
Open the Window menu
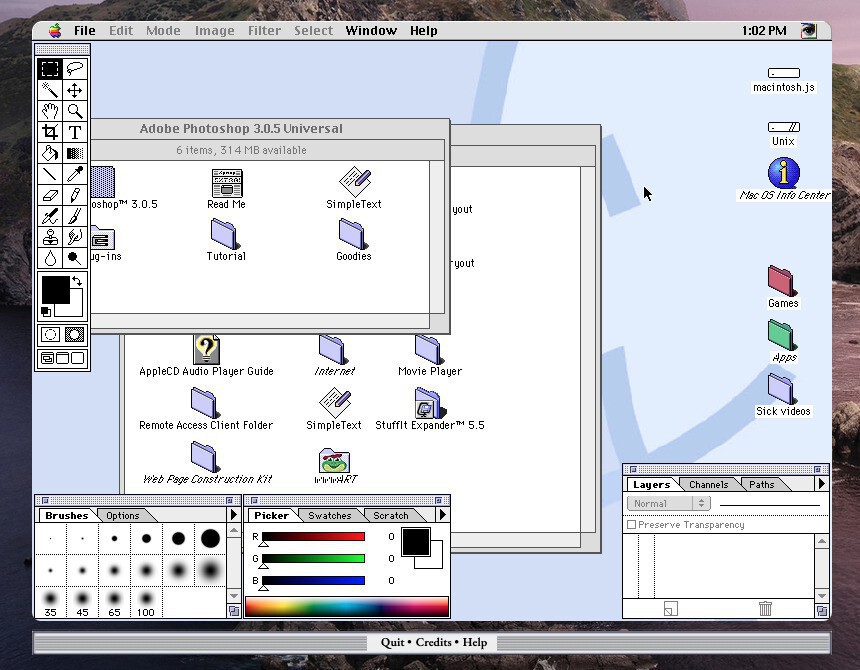[x=371, y=31]
